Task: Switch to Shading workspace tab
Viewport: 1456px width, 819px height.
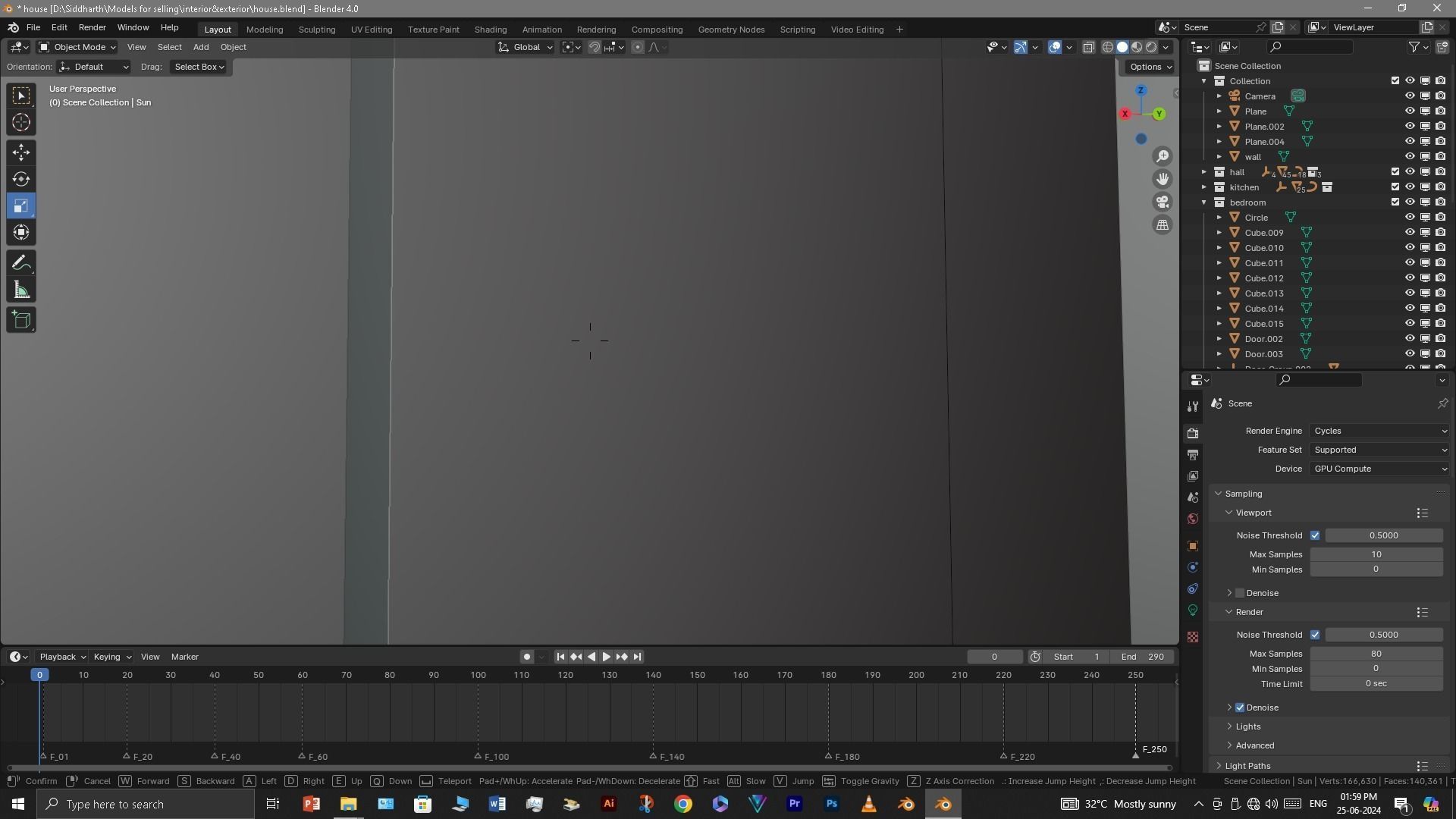Action: pos(490,30)
